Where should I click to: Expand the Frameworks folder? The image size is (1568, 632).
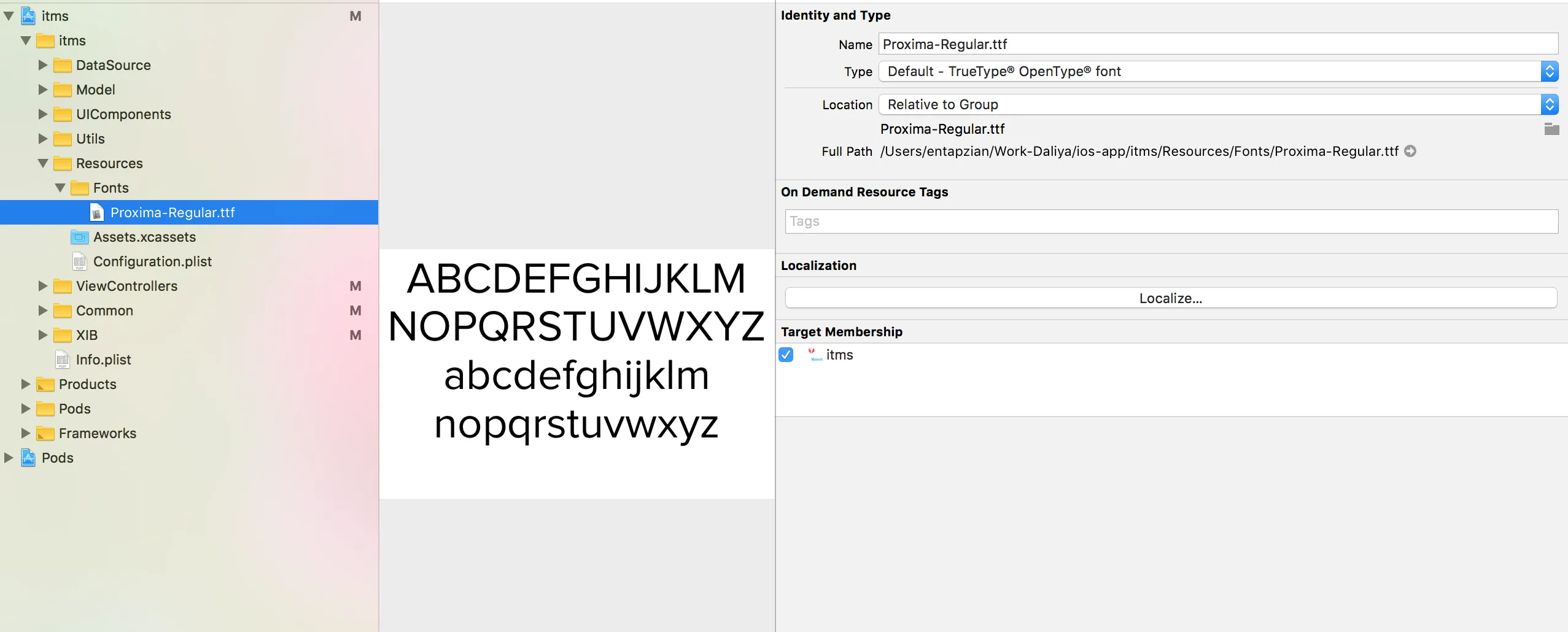(26, 433)
